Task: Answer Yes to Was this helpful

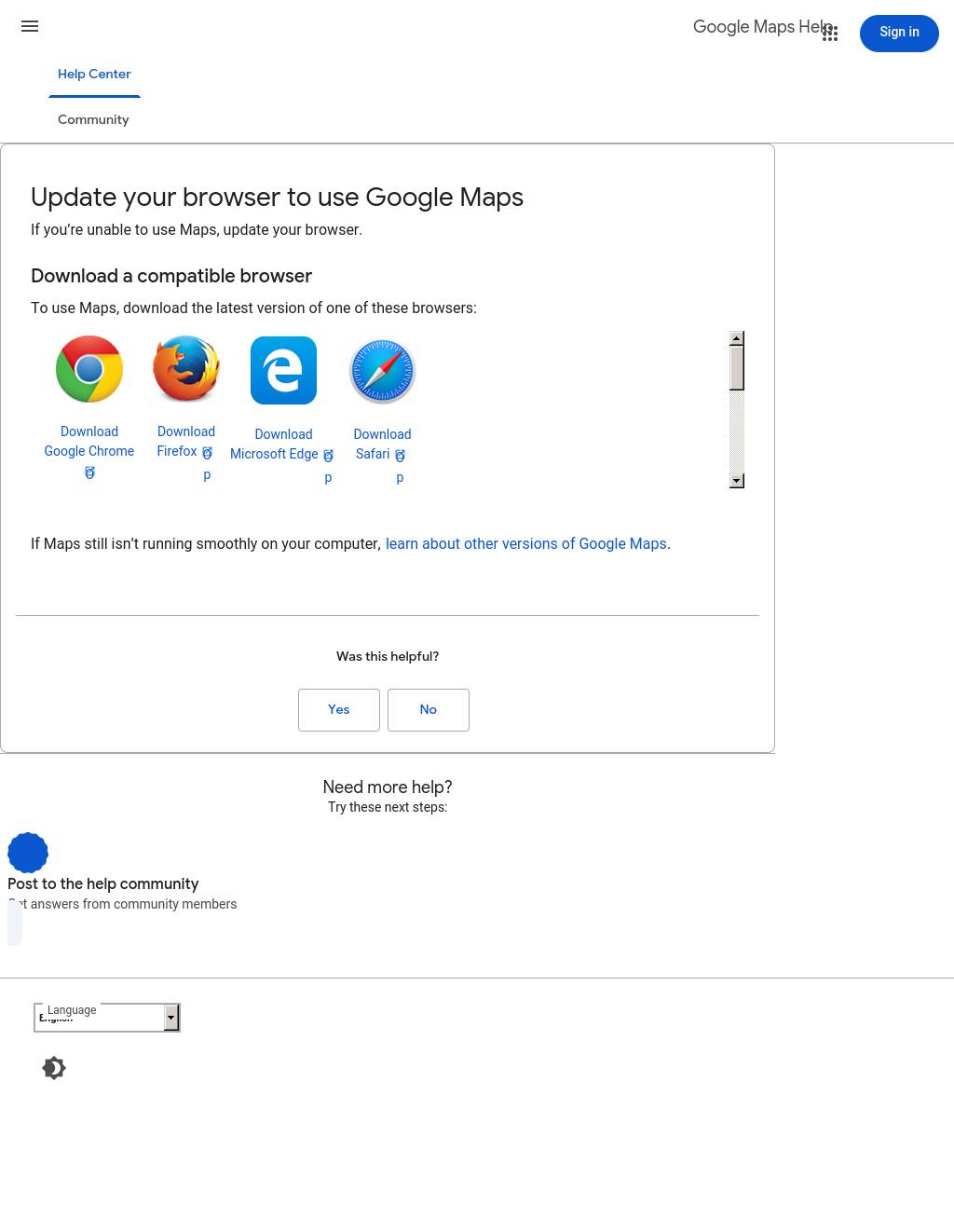Action: 339,710
